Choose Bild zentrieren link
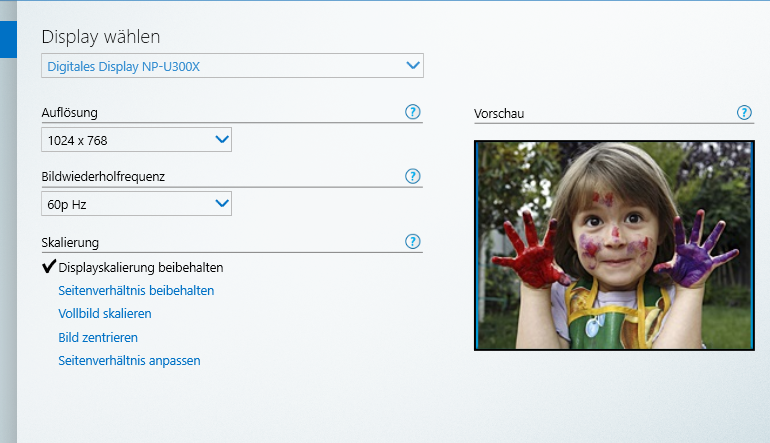770x443 pixels. tap(98, 338)
